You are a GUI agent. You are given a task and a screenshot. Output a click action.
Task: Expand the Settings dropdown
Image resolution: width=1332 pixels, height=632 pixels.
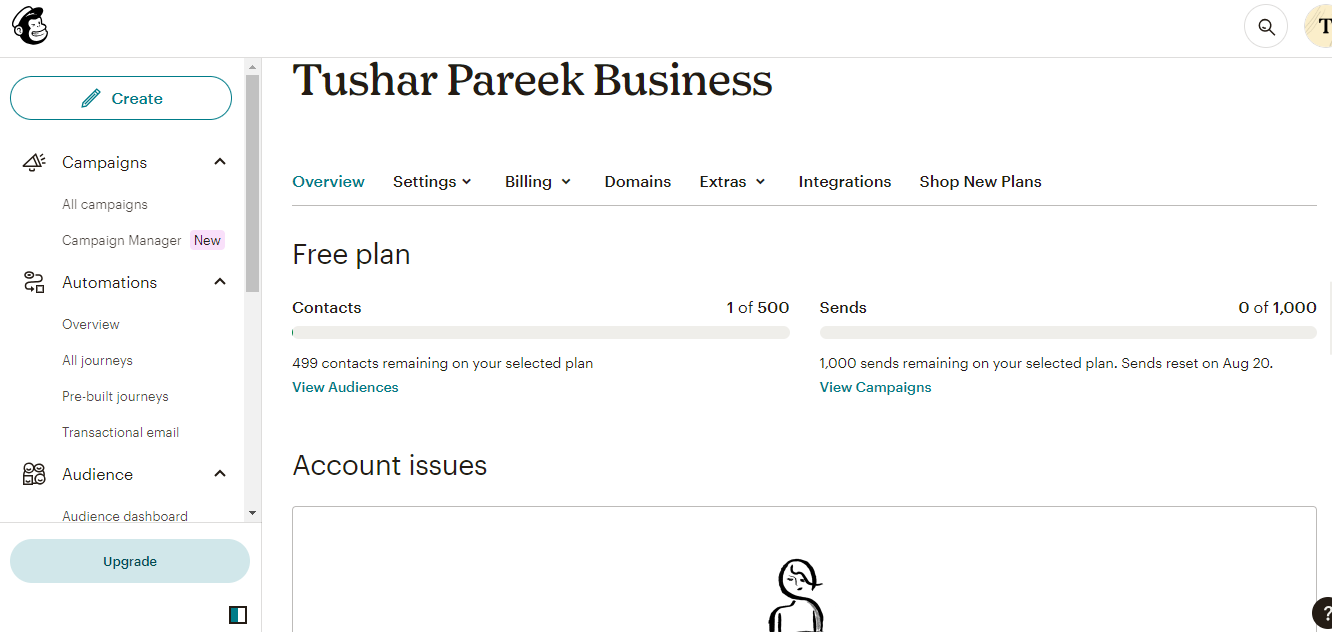tap(432, 182)
